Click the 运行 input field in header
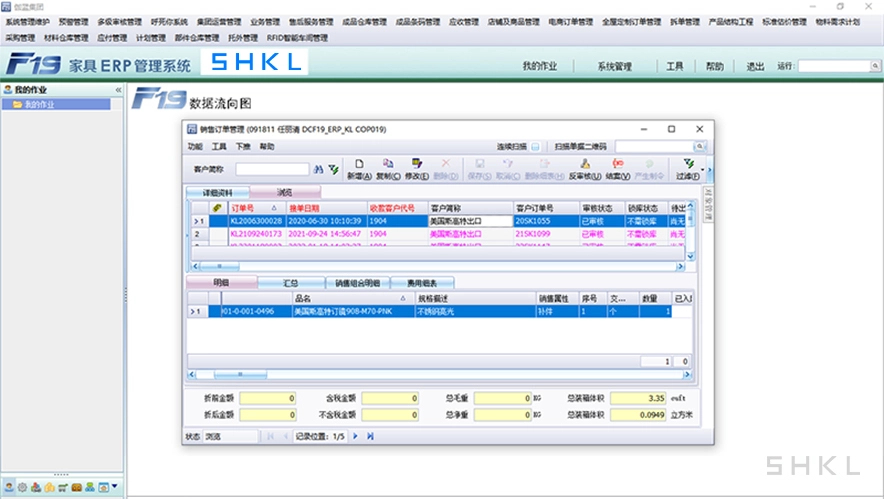Image resolution: width=884 pixels, height=499 pixels. [834, 66]
